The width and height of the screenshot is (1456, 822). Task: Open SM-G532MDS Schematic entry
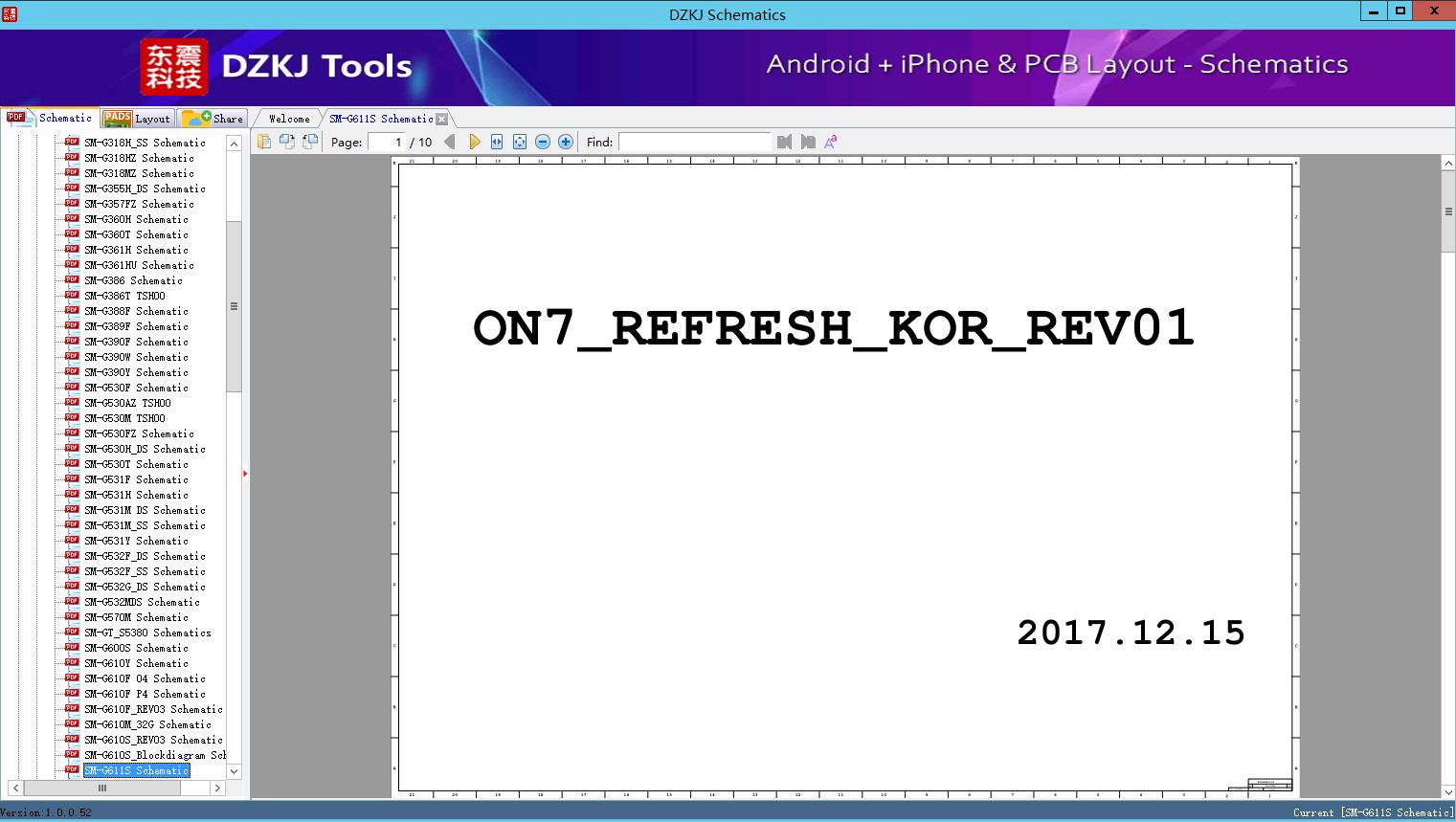pos(142,602)
